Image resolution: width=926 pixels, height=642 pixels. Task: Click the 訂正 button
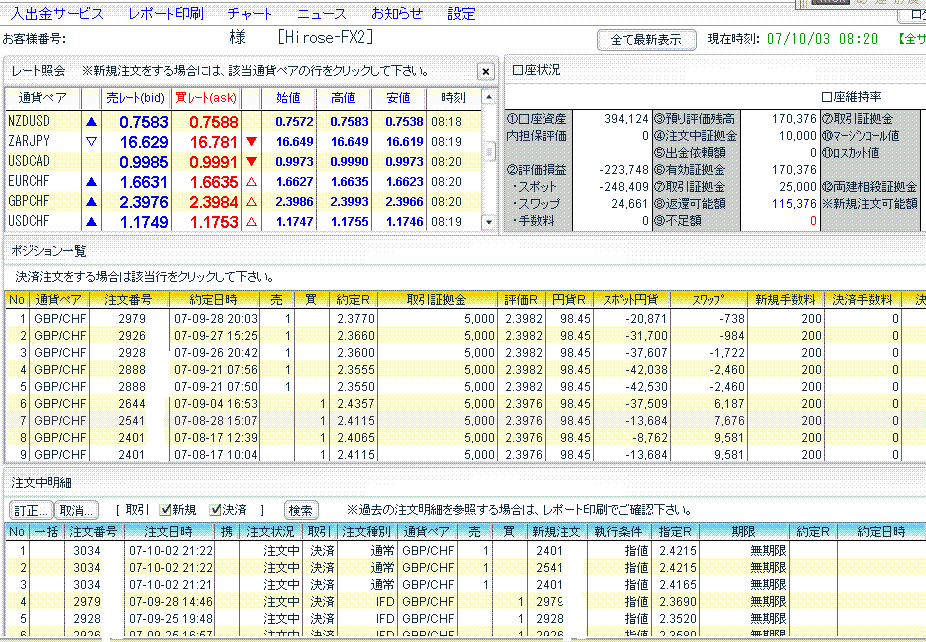click(31, 510)
